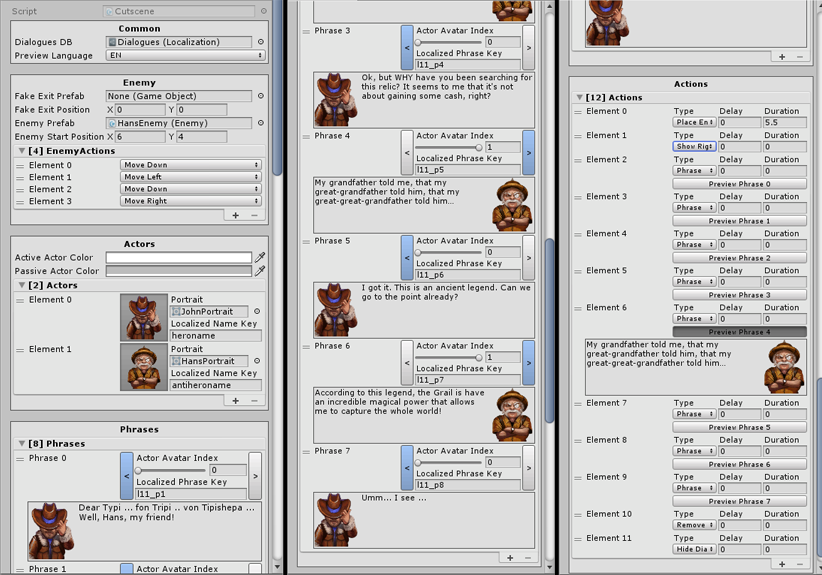
Task: Open EnemyActions Element 3 Move Right dropdown
Action: (x=191, y=201)
